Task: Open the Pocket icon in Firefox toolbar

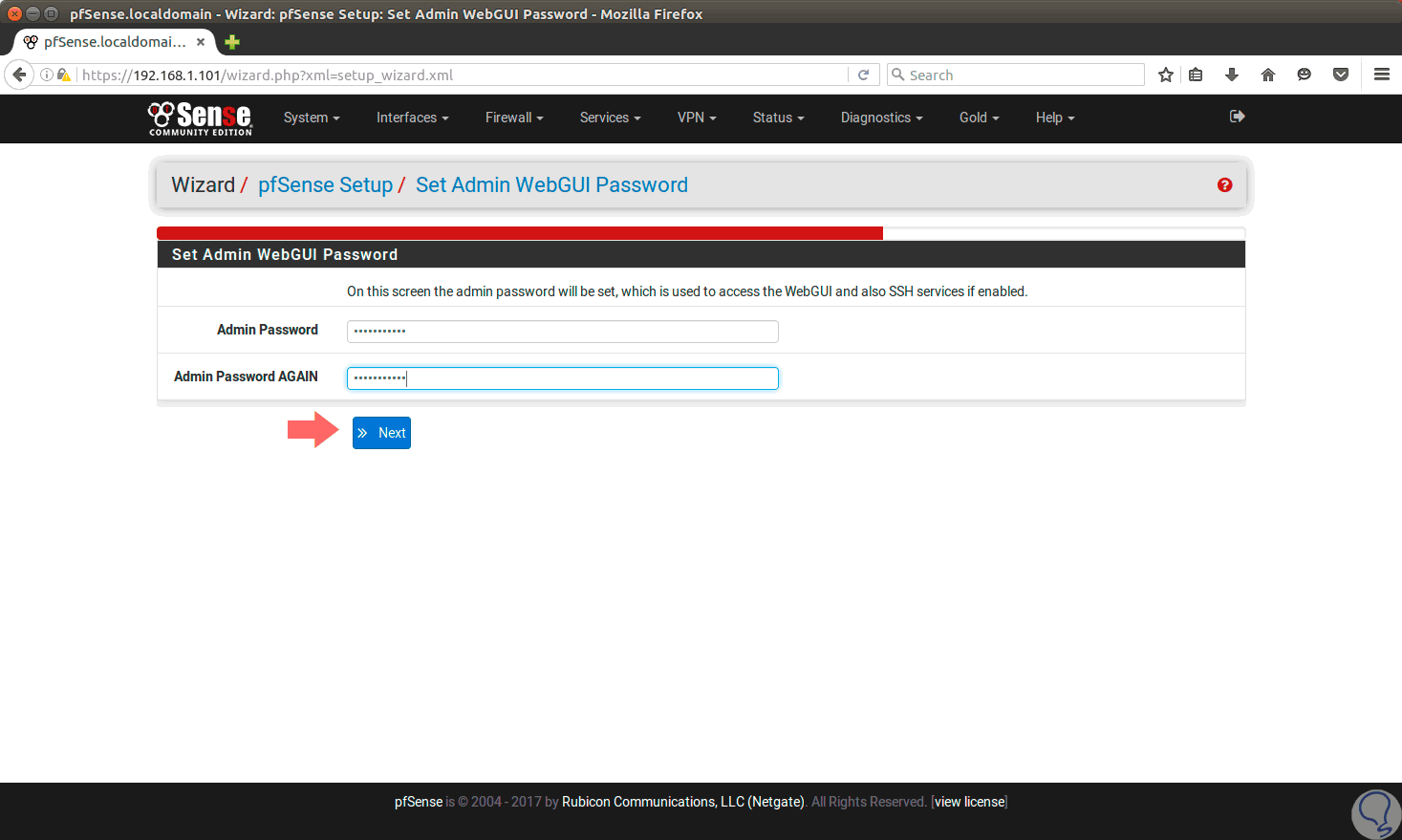Action: click(1341, 75)
